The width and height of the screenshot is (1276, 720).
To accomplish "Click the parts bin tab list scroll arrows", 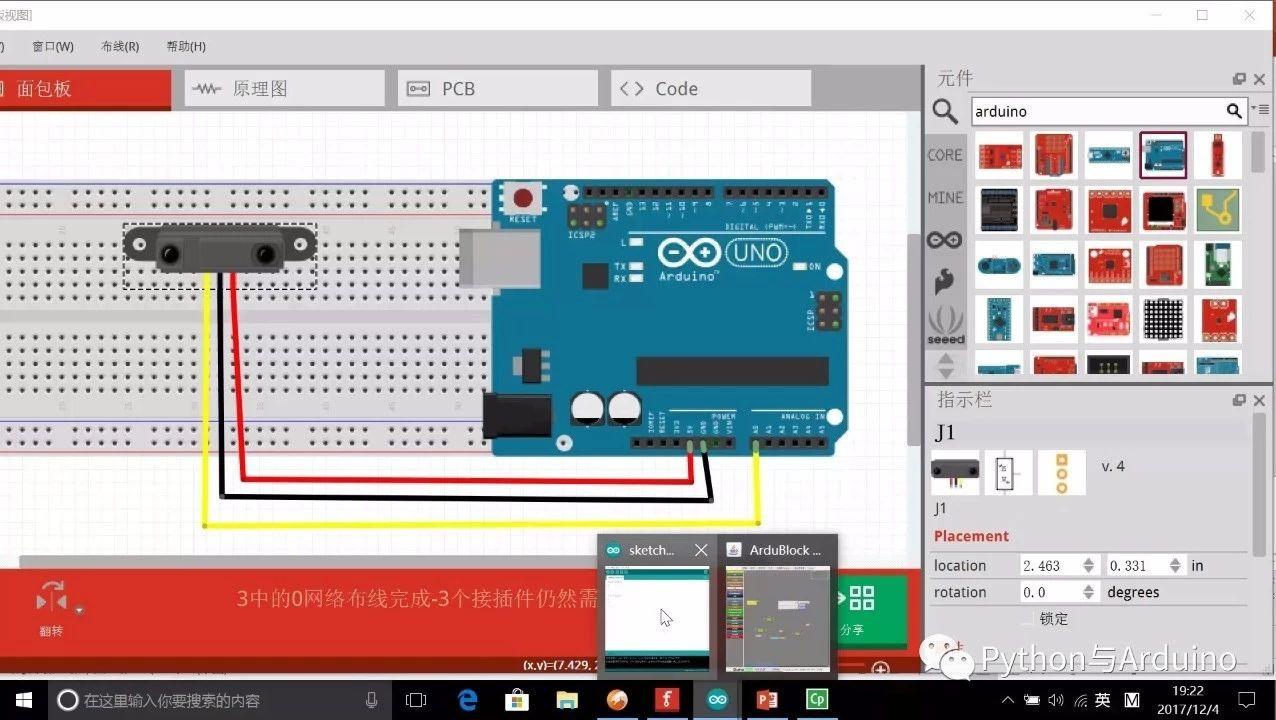I will click(945, 364).
